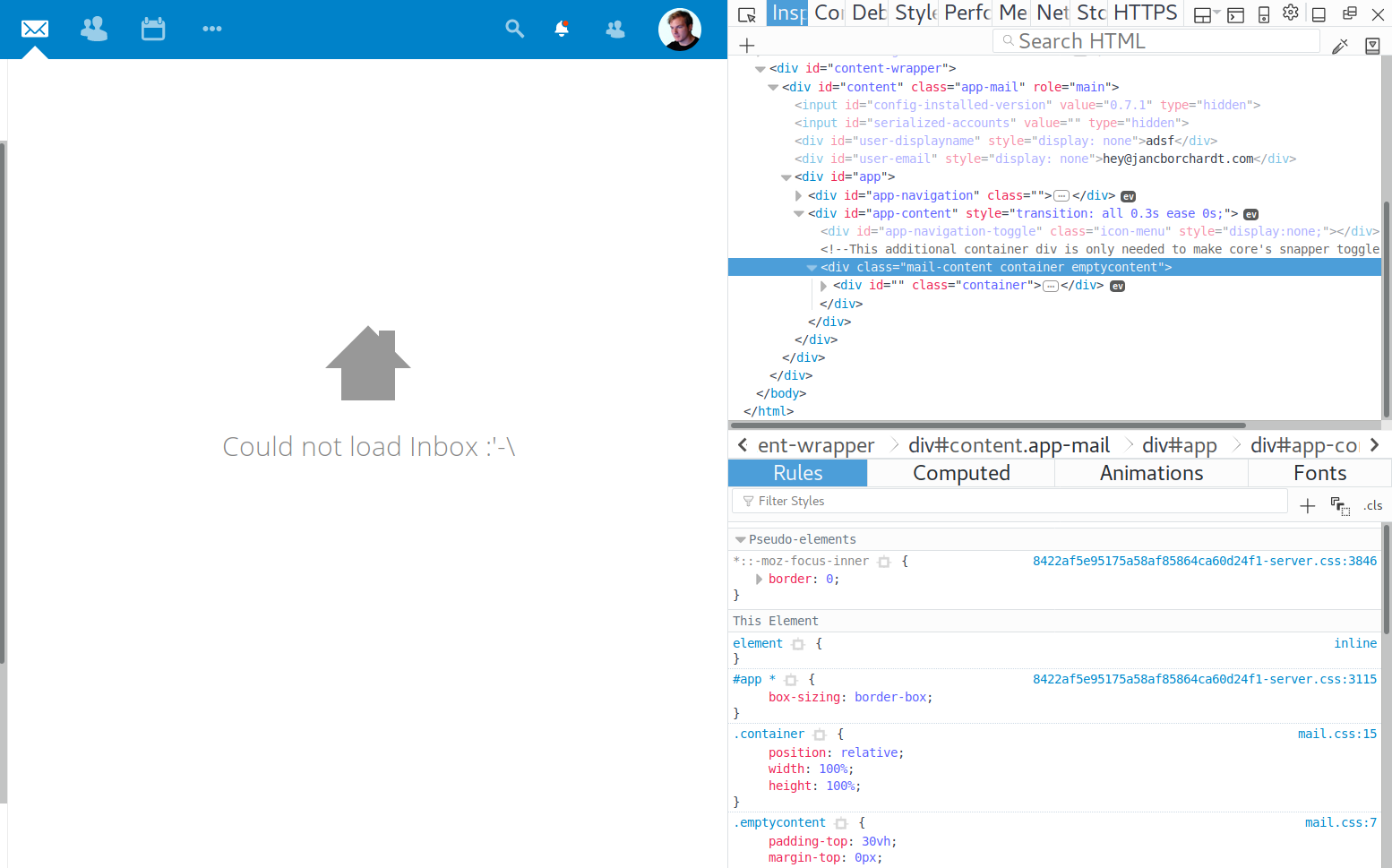Toggle the devtools sidebar pane icon
This screenshot has width=1392, height=868.
1372,46
